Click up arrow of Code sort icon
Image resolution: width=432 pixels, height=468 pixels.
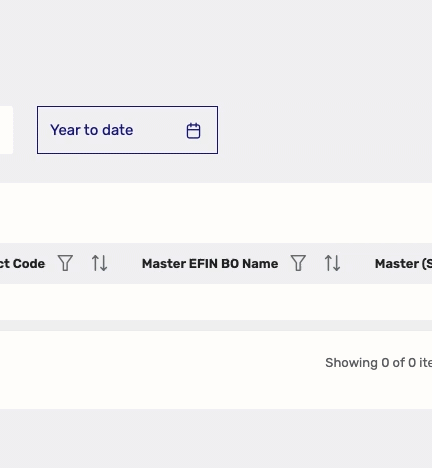tap(96, 263)
